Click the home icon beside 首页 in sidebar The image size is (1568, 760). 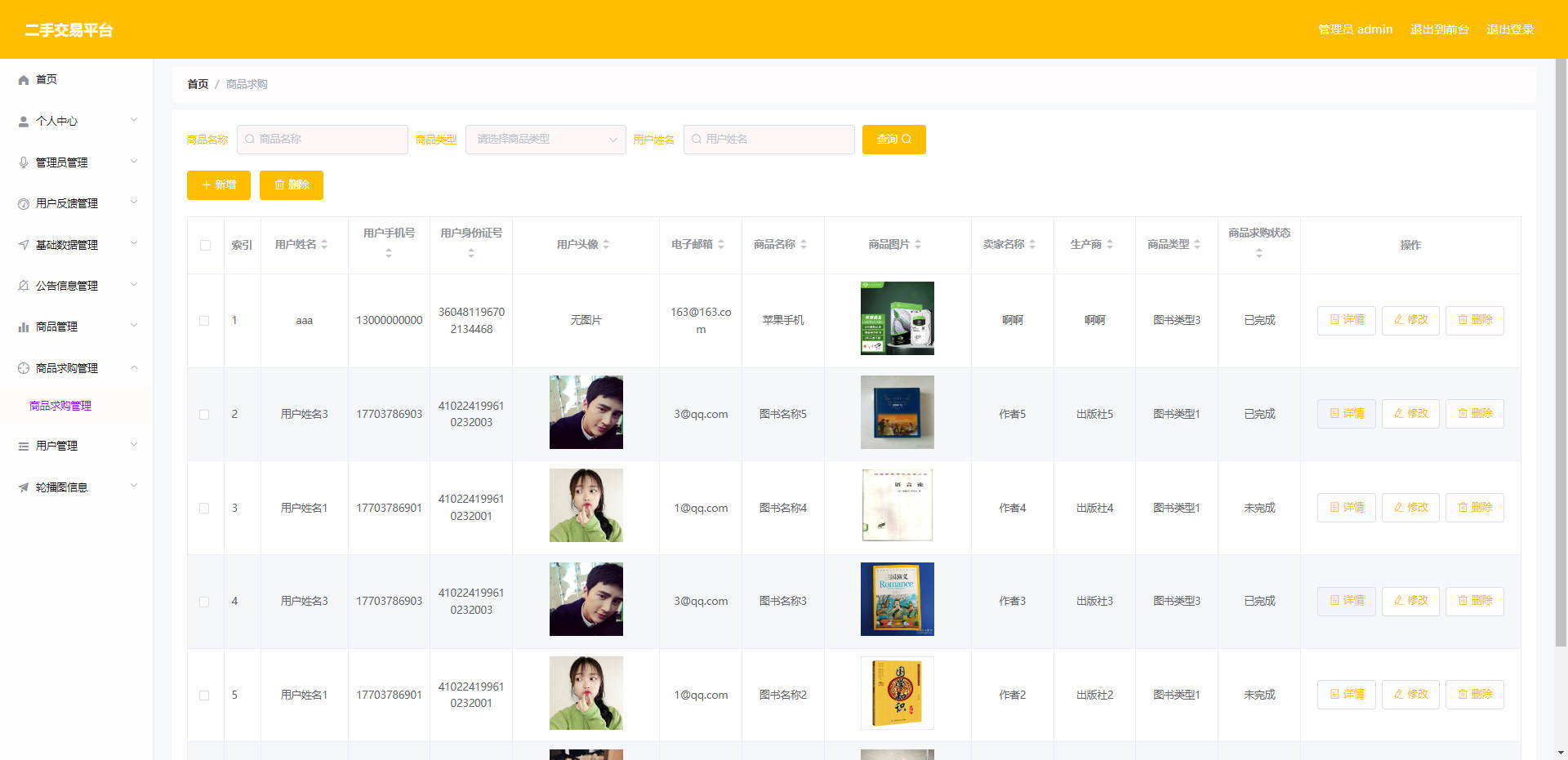(x=24, y=80)
